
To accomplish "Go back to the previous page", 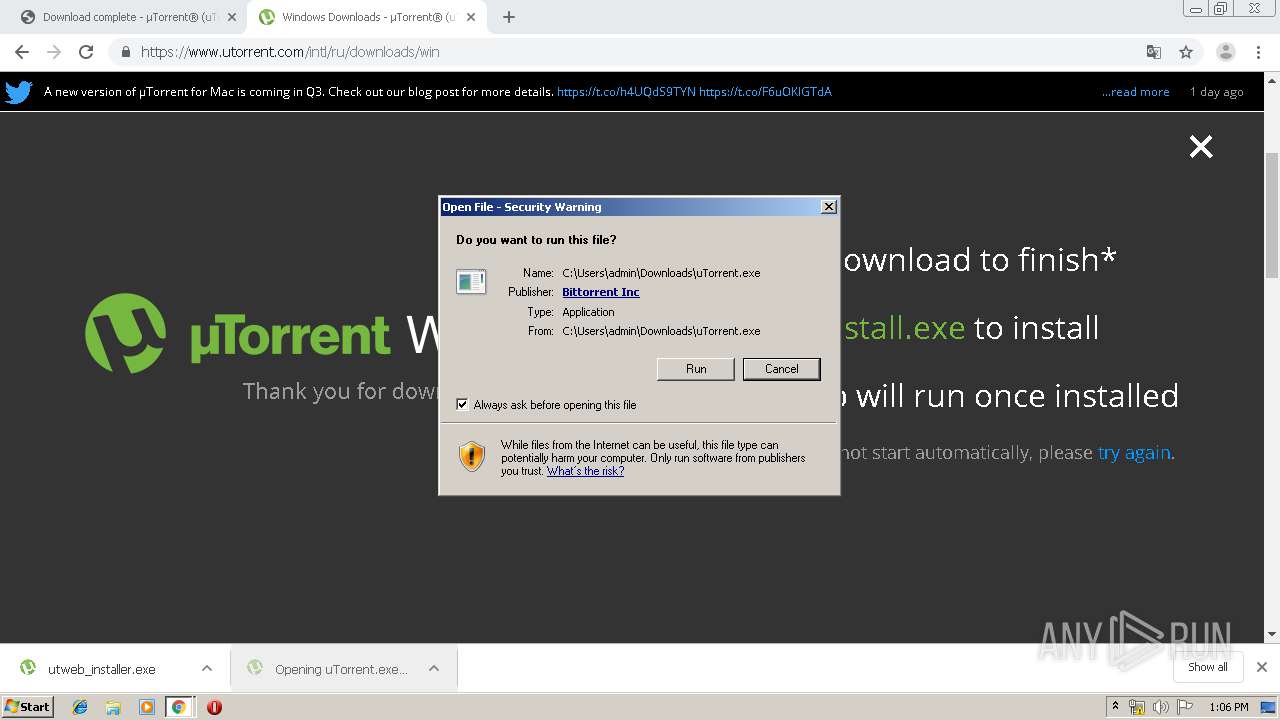I will tap(22, 52).
